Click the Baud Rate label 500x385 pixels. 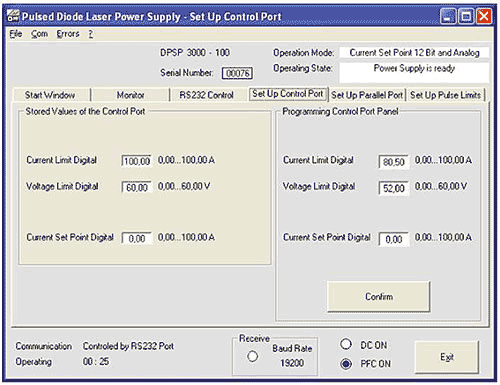(x=292, y=348)
